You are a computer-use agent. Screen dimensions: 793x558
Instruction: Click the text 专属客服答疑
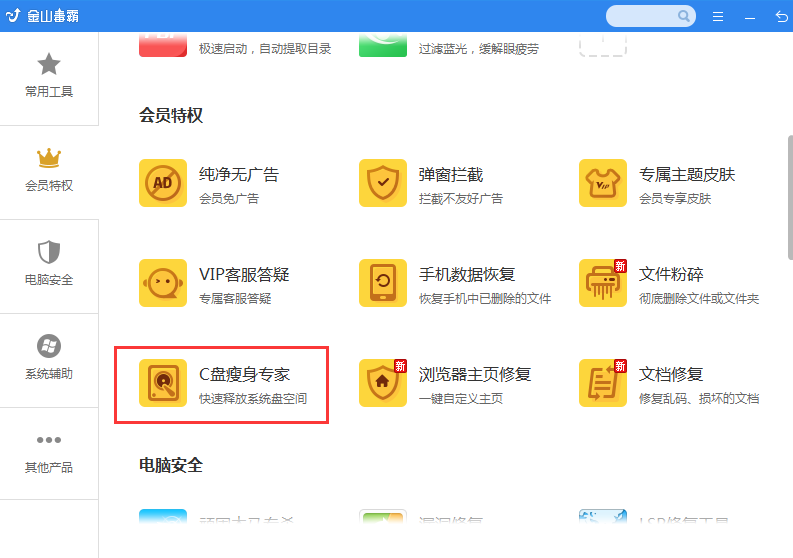tap(235, 299)
